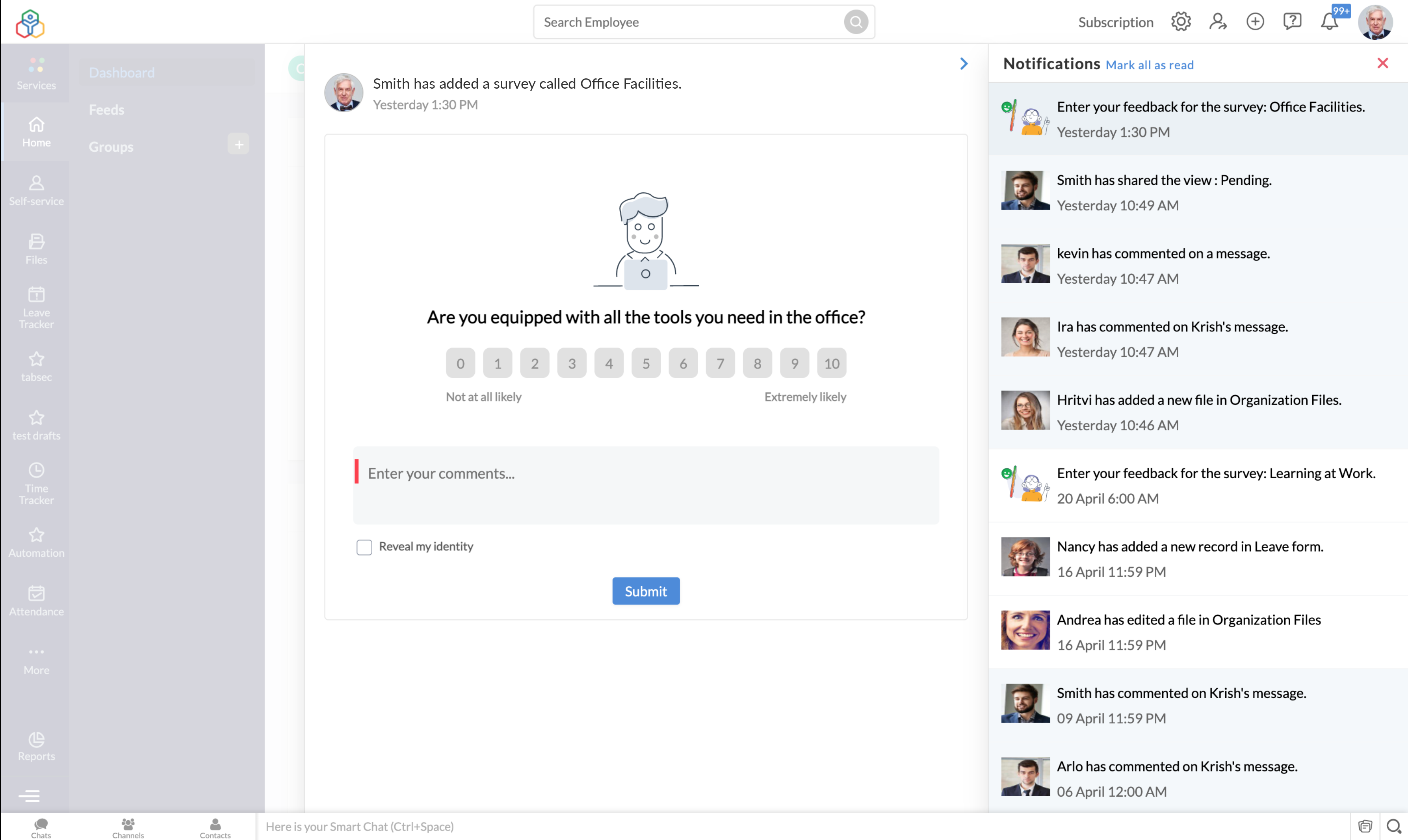Click the quick add plus icon

[1255, 22]
